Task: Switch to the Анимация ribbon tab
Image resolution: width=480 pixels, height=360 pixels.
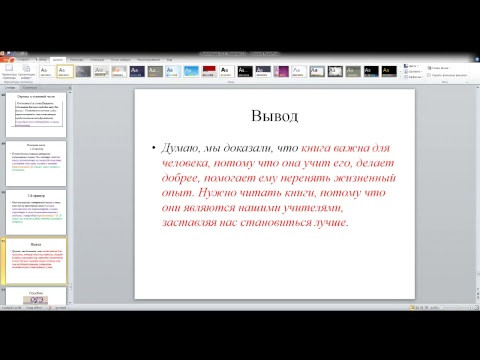Action: [x=97, y=60]
